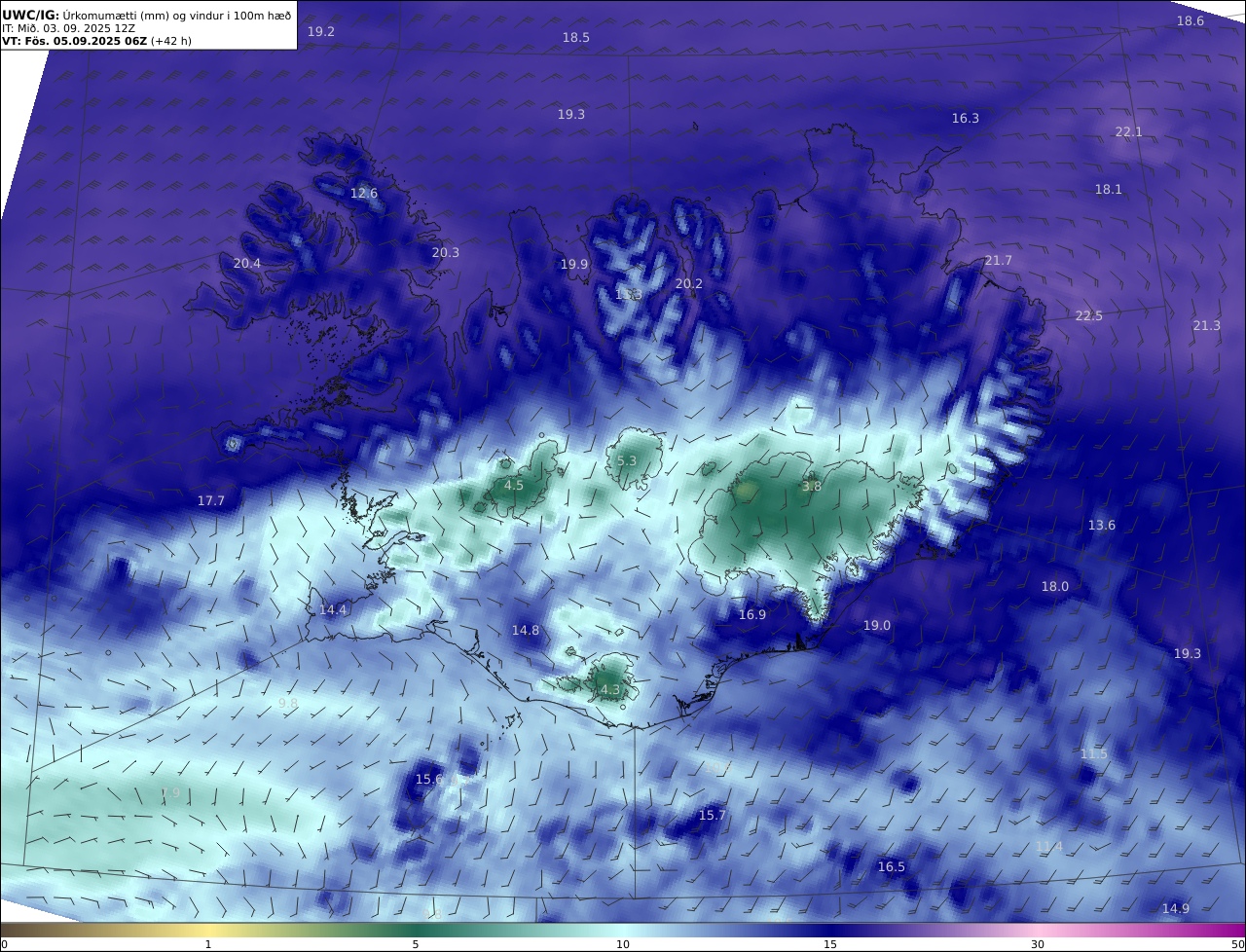This screenshot has width=1246, height=952.
Task: Click the map value 11.4
Action: [x=1049, y=847]
